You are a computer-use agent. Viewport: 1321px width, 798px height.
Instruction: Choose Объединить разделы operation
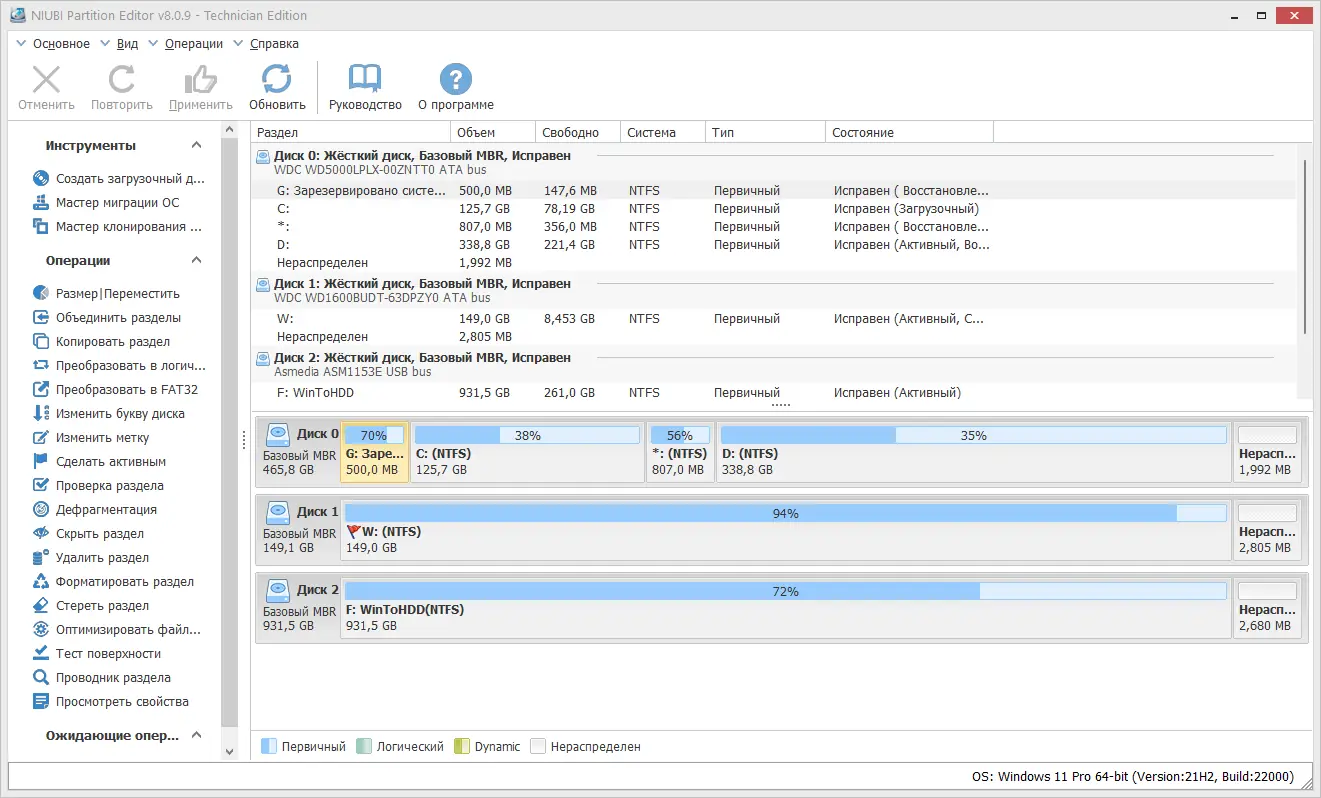[x=107, y=318]
